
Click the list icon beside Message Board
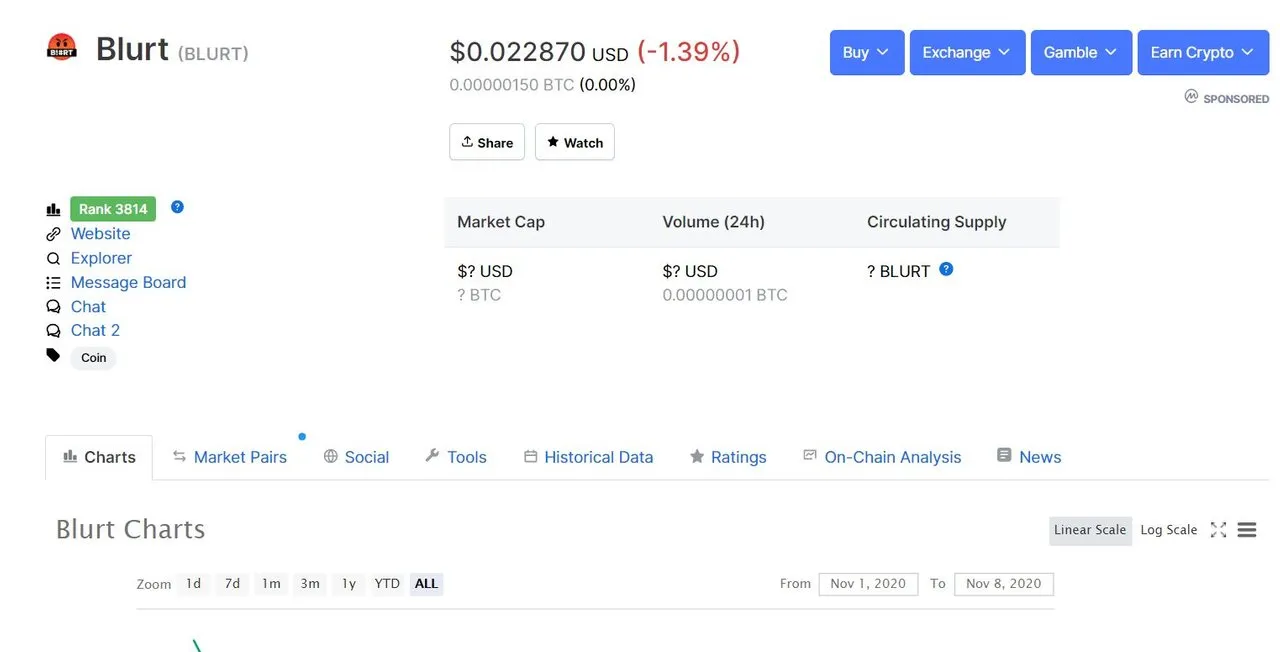click(x=53, y=283)
